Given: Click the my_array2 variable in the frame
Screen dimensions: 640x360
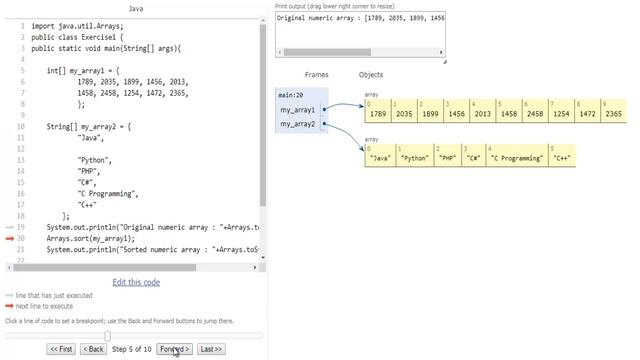Looking at the screenshot, I should click(x=298, y=124).
